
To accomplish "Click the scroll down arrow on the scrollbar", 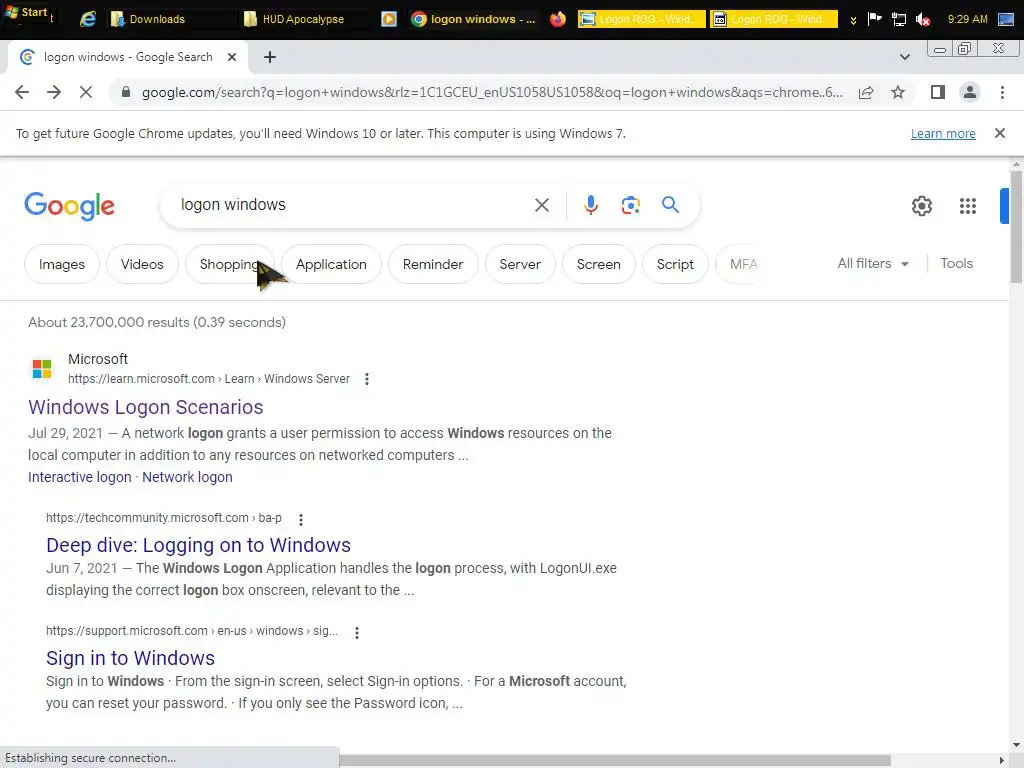I will tap(1016, 744).
